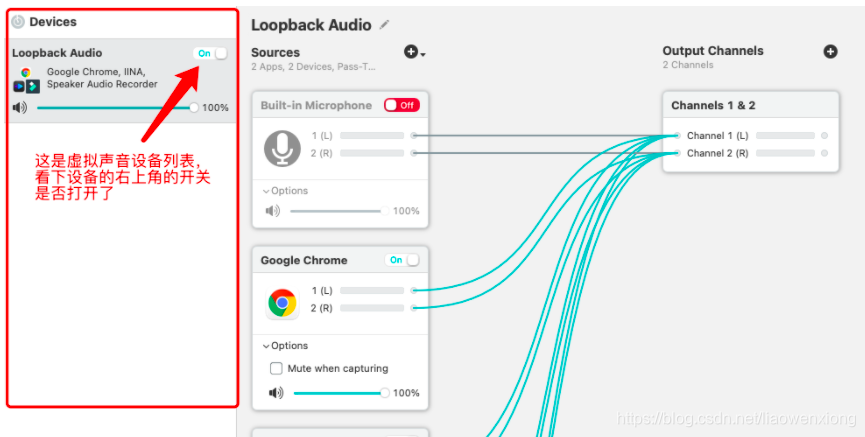This screenshot has height=437, width=865.
Task: Click the Loopback Audio main title
Action: click(x=311, y=25)
